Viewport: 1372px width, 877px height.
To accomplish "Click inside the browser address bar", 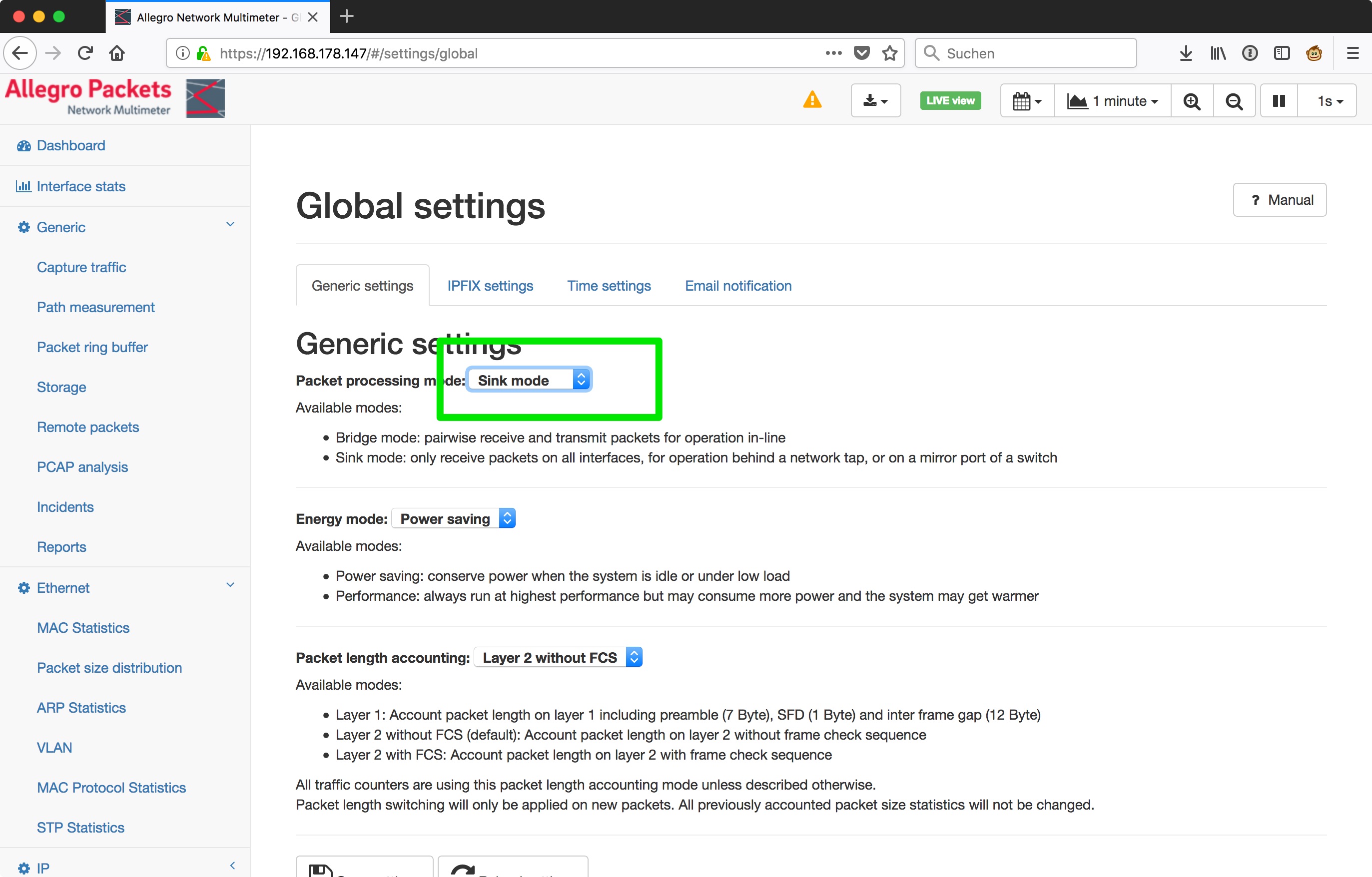I will pos(513,53).
